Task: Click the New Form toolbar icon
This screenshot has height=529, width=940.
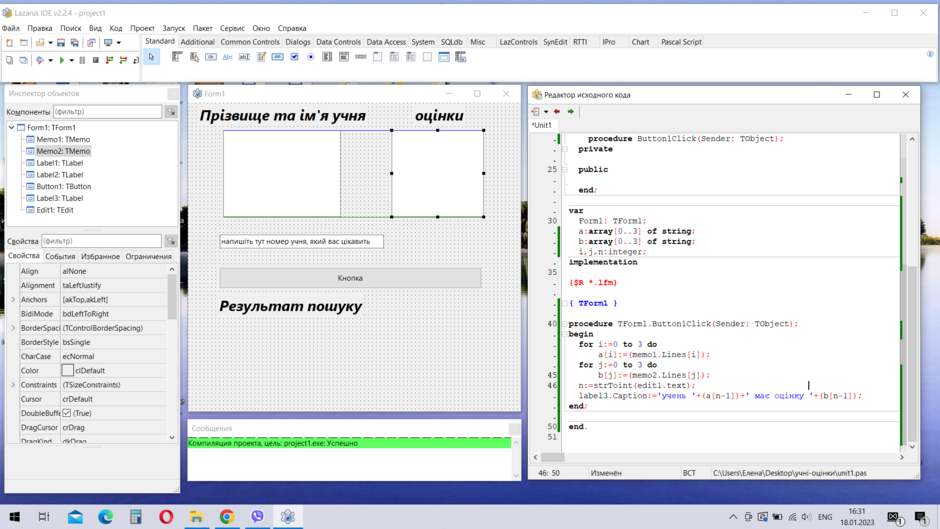Action: coord(23,43)
